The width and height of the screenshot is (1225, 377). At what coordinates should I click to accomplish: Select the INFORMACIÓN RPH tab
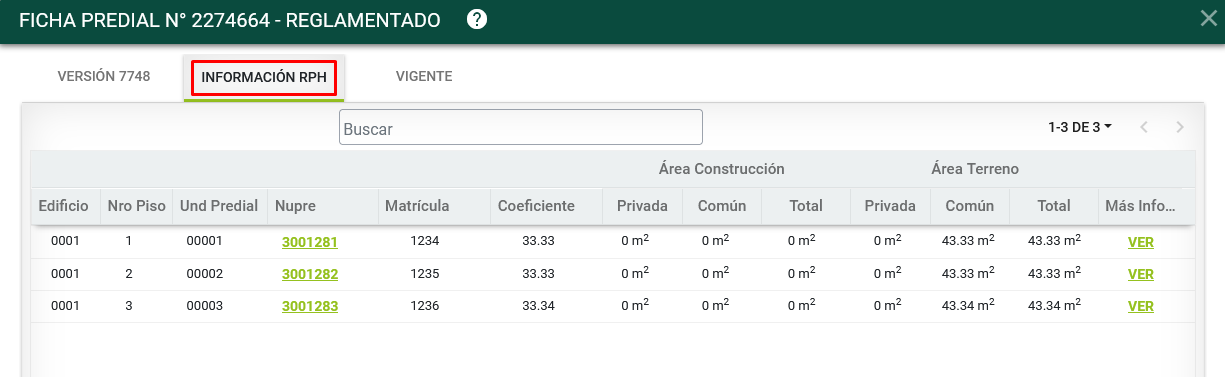pos(264,77)
